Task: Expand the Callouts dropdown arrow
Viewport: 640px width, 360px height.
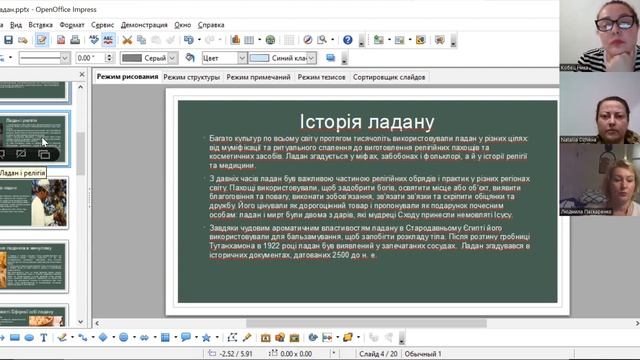Action: (x=196, y=338)
